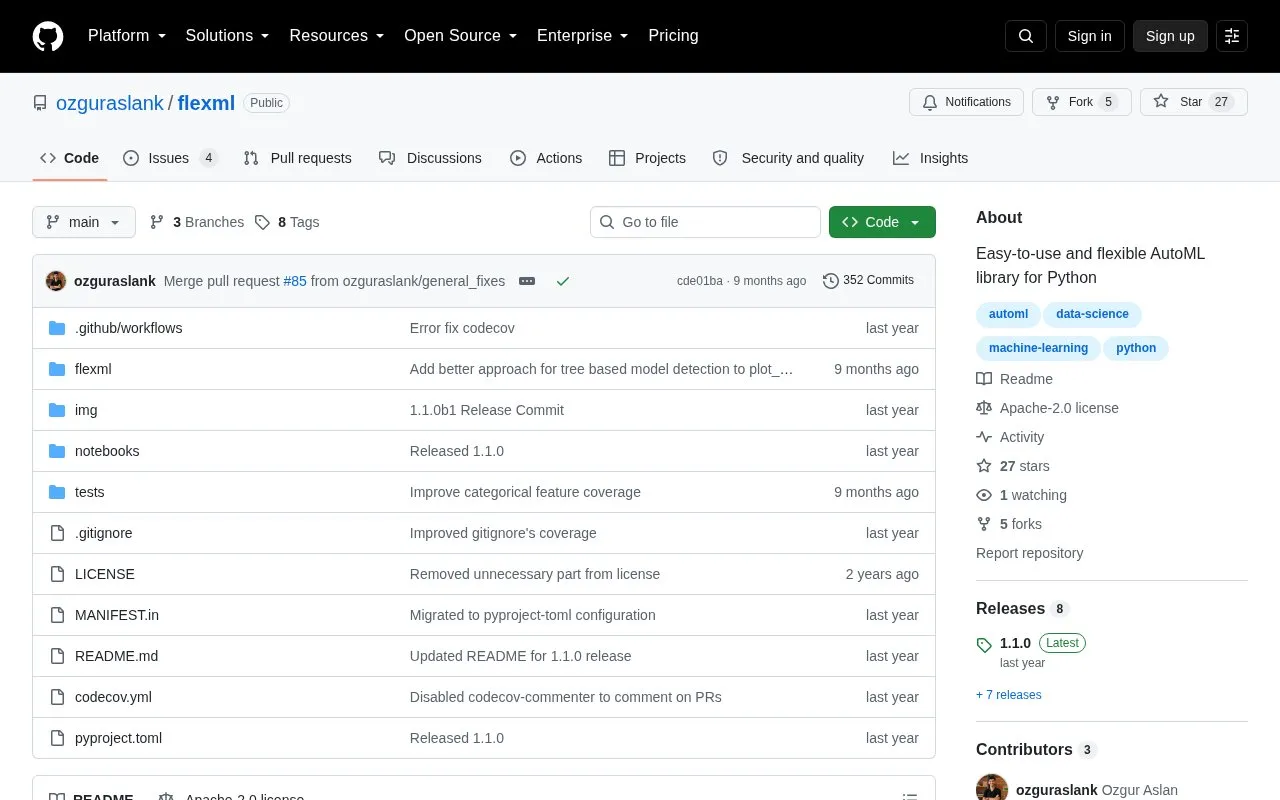Image resolution: width=1280 pixels, height=800 pixels.
Task: Switch to the Issues tab
Action: pyautogui.click(x=170, y=158)
